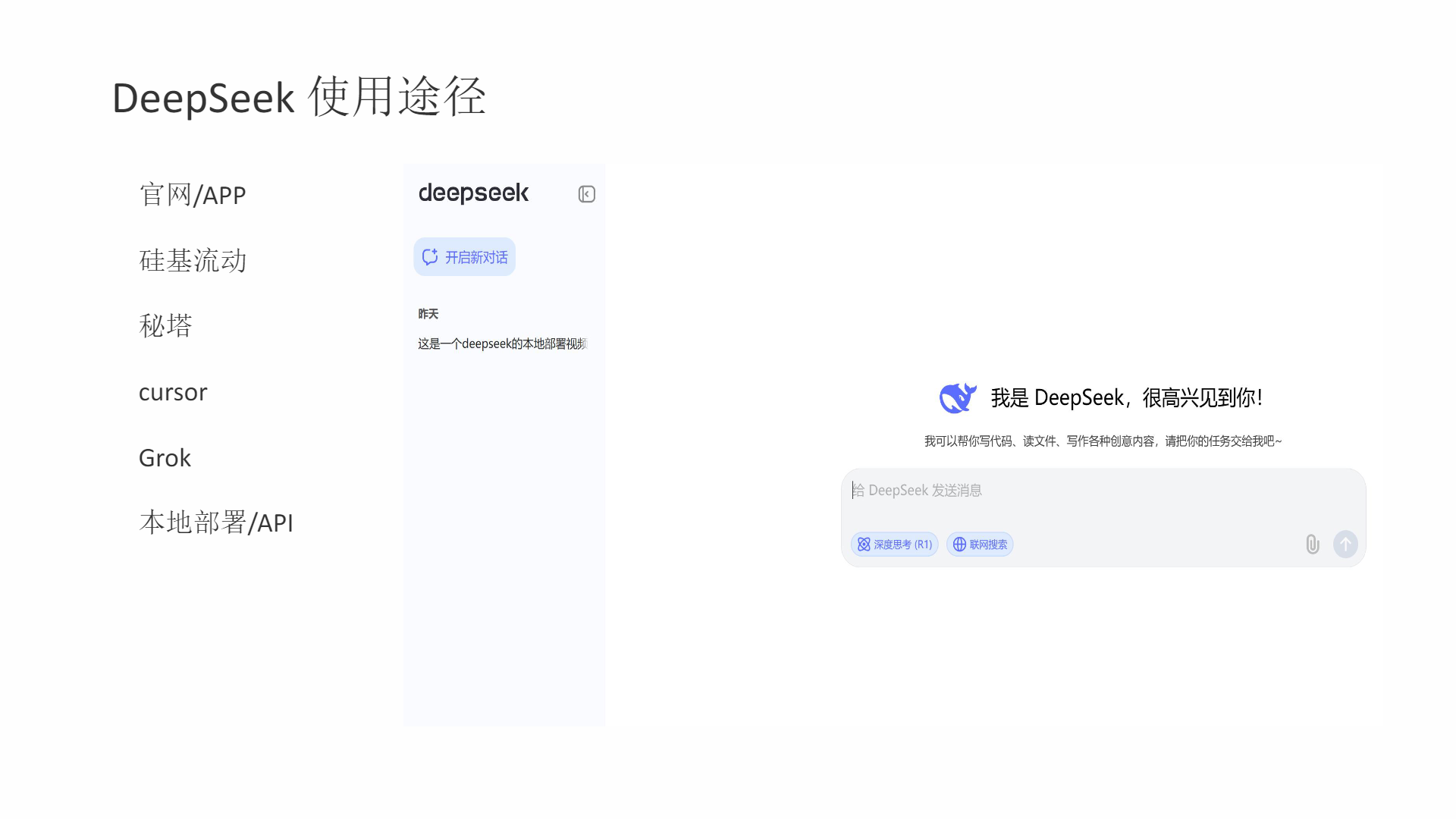1456x819 pixels.
Task: Click the greeting 我是 DeepSeek，很高兴见到你!
Action: click(x=1127, y=397)
